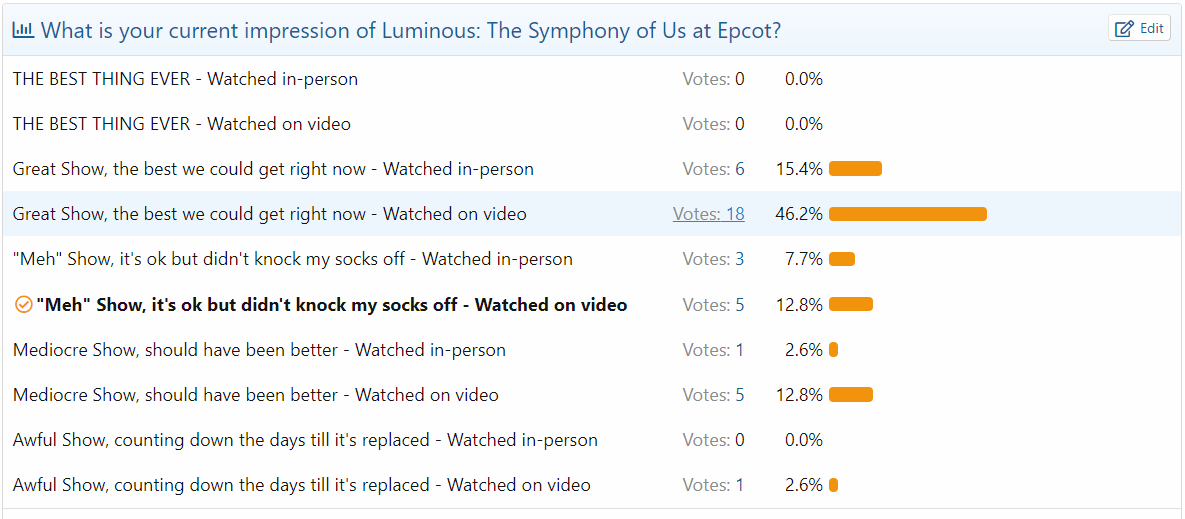Click the bold 'Meh Show - Watched on video' answer

pos(331,305)
